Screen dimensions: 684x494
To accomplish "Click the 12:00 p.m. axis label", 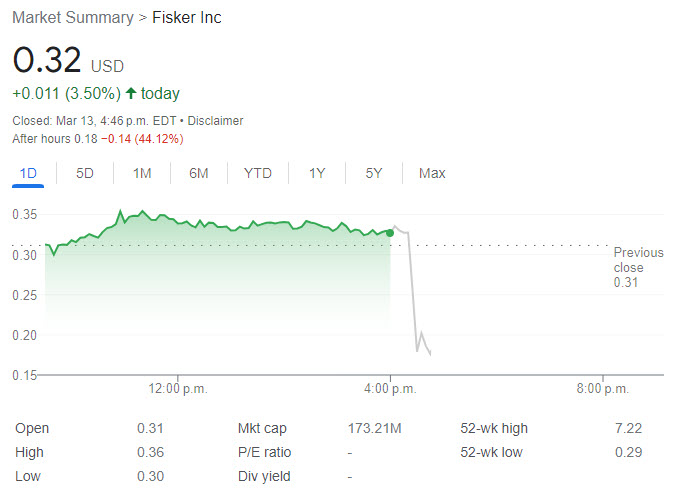I will click(177, 389).
